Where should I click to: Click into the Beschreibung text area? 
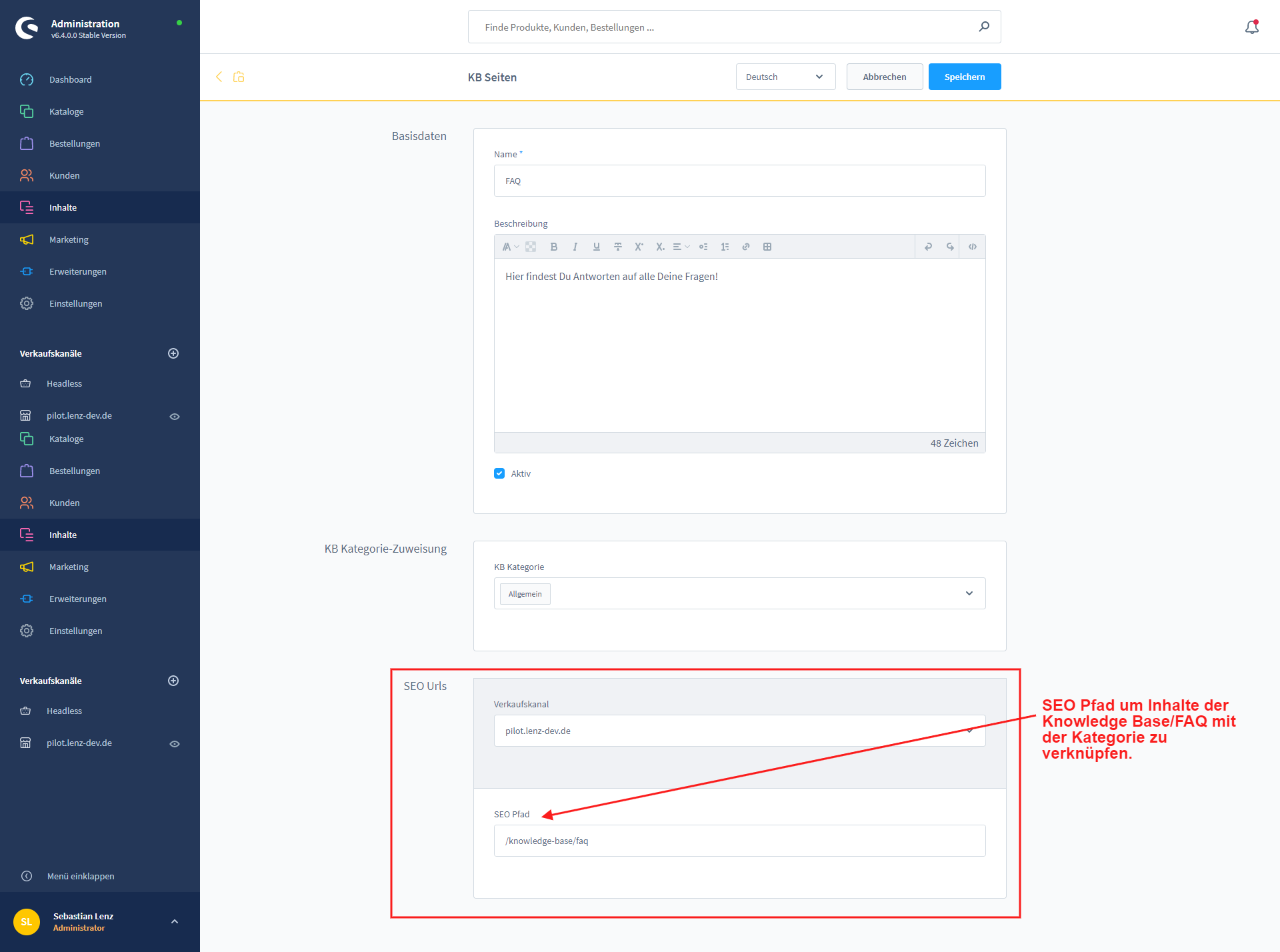point(739,345)
